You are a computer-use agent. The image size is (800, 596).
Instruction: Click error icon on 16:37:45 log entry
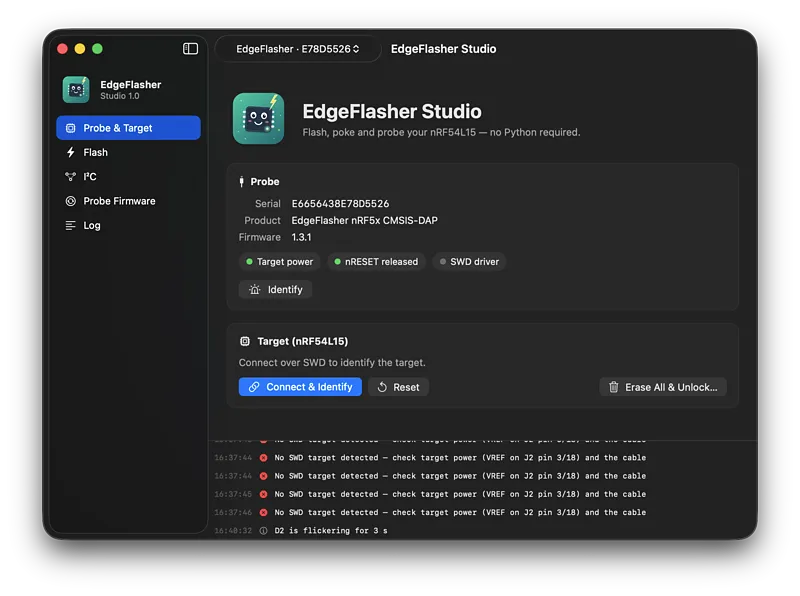(263, 494)
